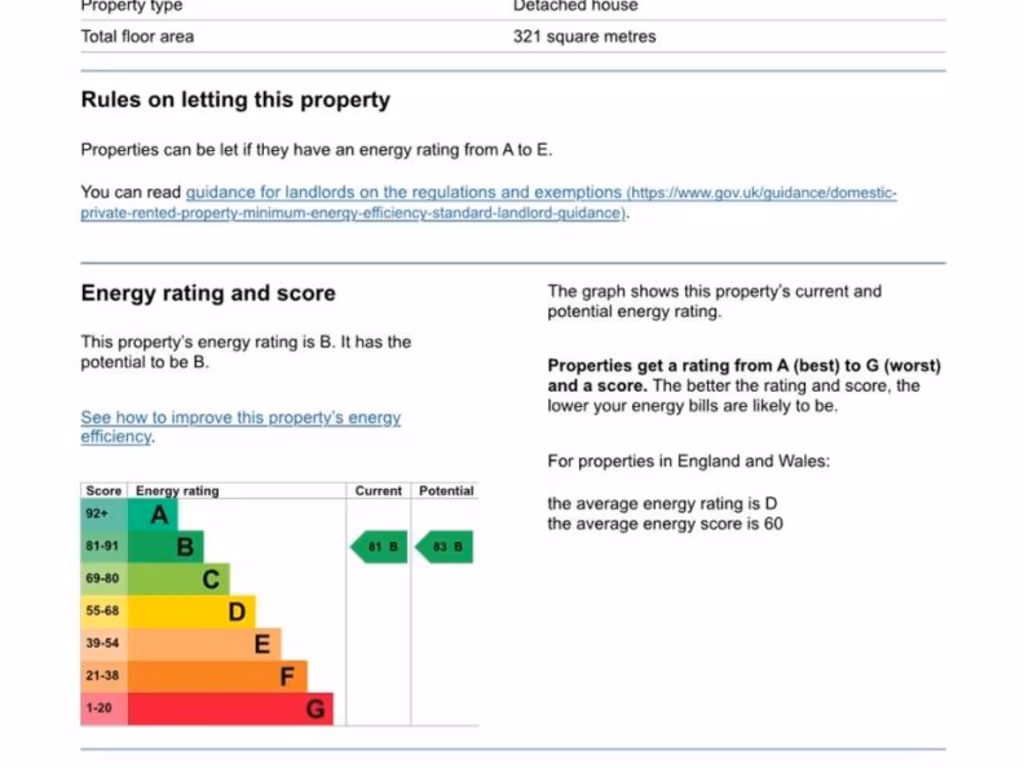The width and height of the screenshot is (1024, 768).
Task: Click the yellow D rating band
Action: coord(193,611)
